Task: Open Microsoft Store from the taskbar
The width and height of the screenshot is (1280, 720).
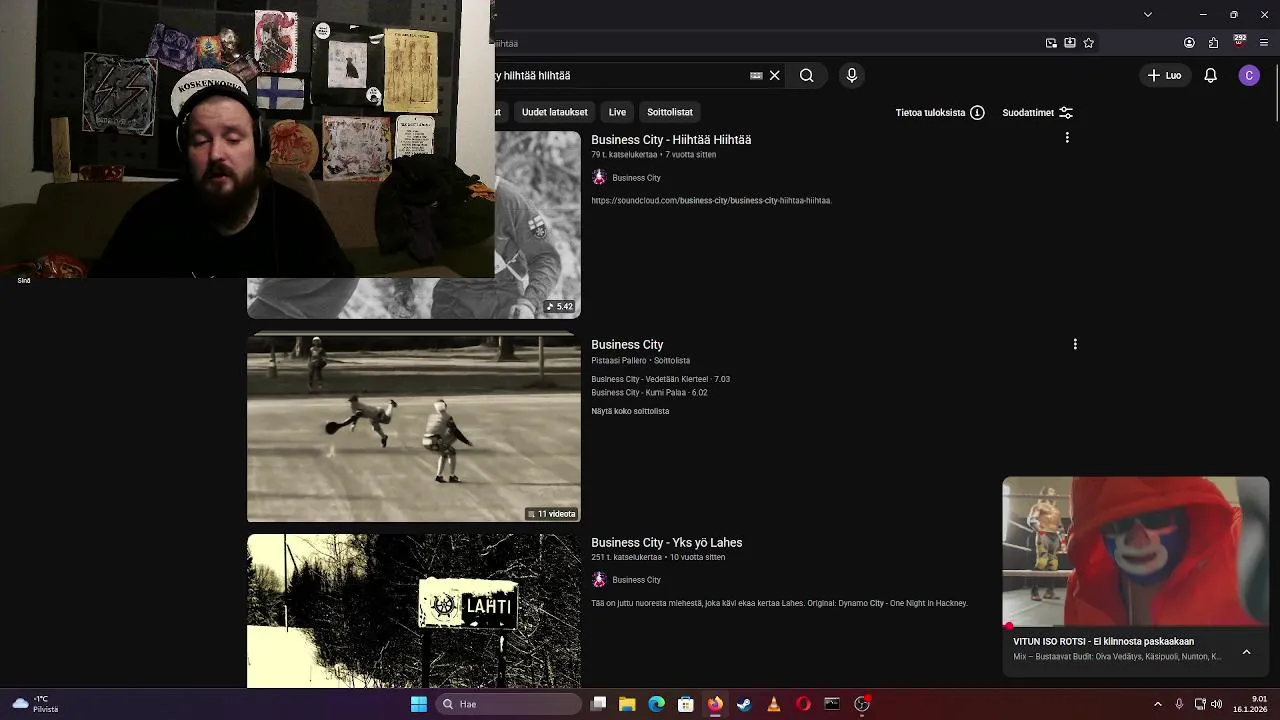Action: pos(686,704)
